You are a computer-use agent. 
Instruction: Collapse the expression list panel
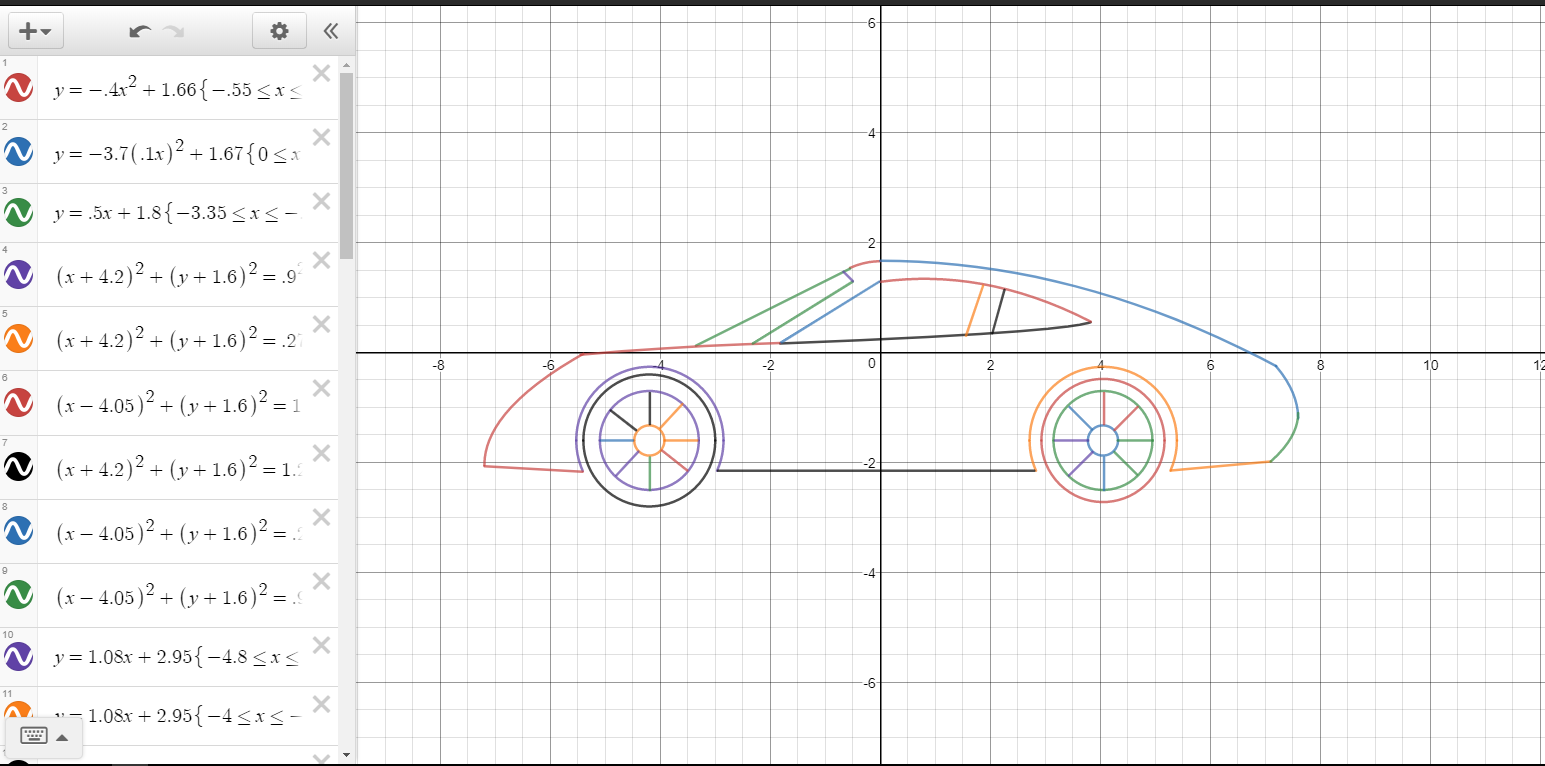point(330,31)
